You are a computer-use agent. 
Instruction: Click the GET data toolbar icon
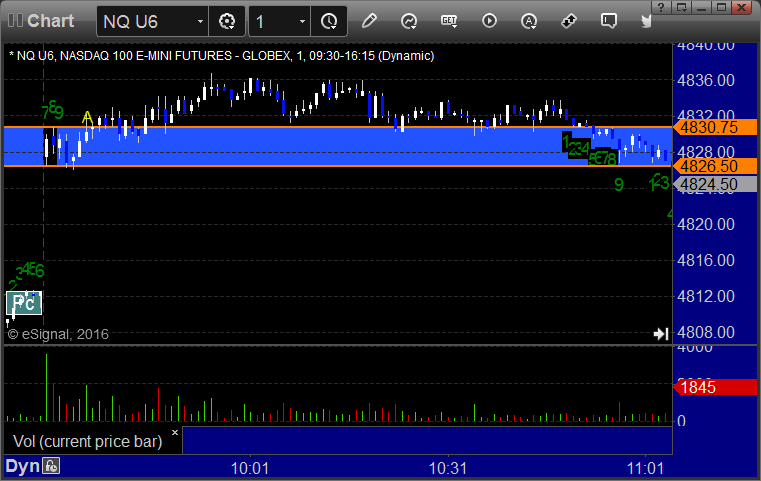tap(449, 21)
